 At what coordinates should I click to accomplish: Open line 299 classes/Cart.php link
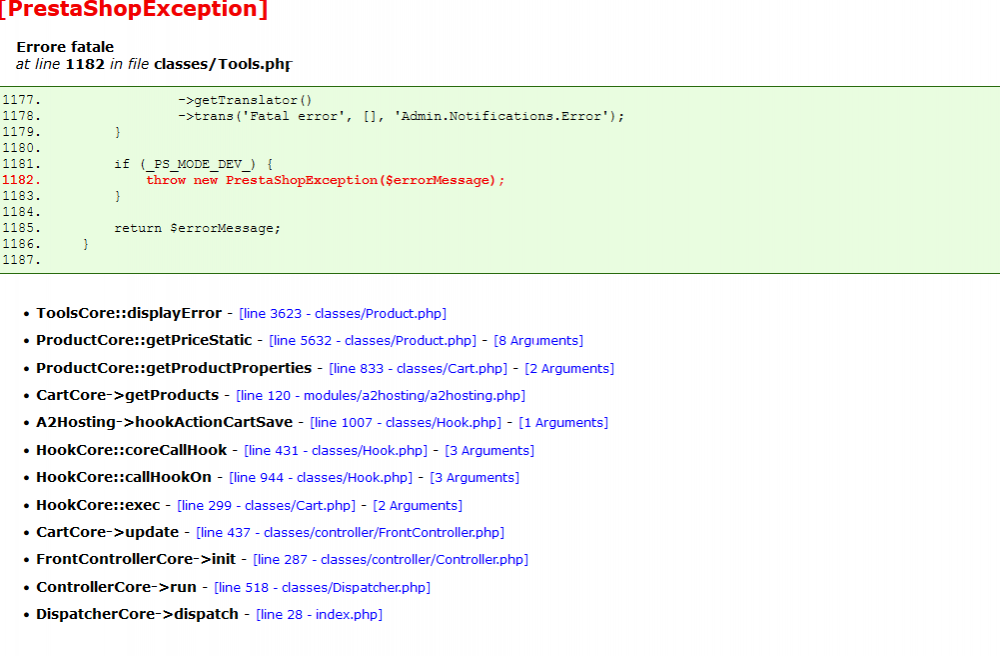tap(266, 506)
